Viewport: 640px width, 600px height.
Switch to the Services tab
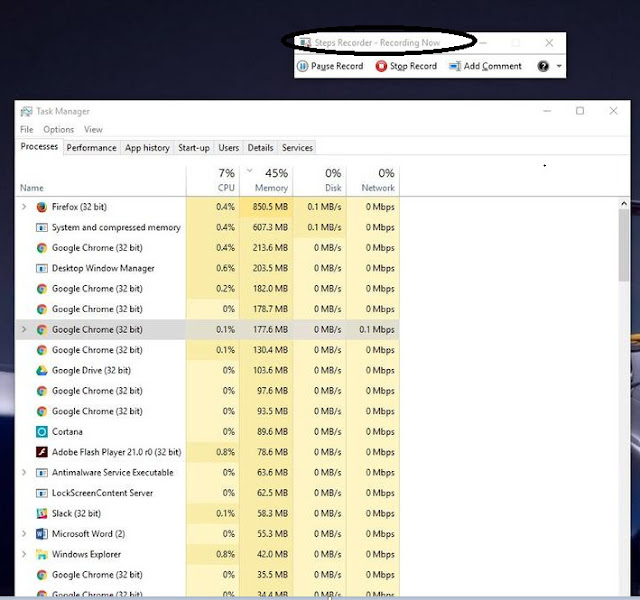[297, 148]
